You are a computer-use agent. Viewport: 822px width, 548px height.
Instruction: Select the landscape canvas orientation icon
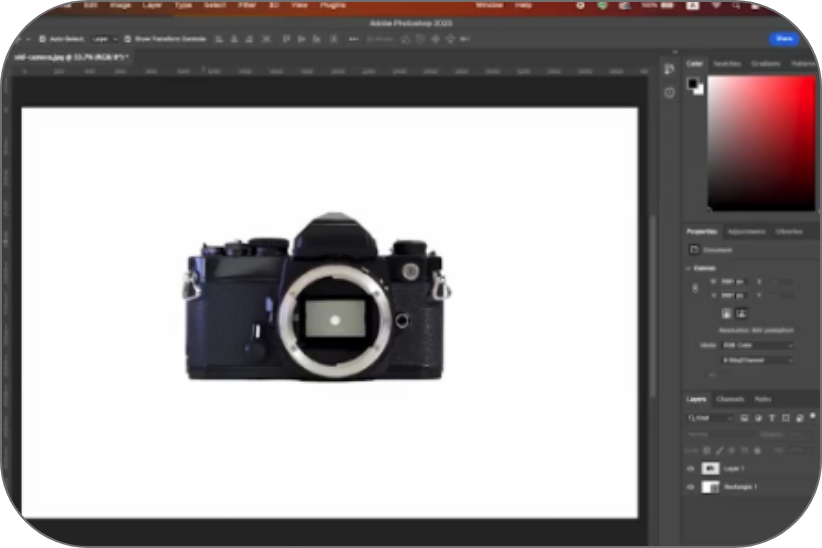[x=743, y=313]
